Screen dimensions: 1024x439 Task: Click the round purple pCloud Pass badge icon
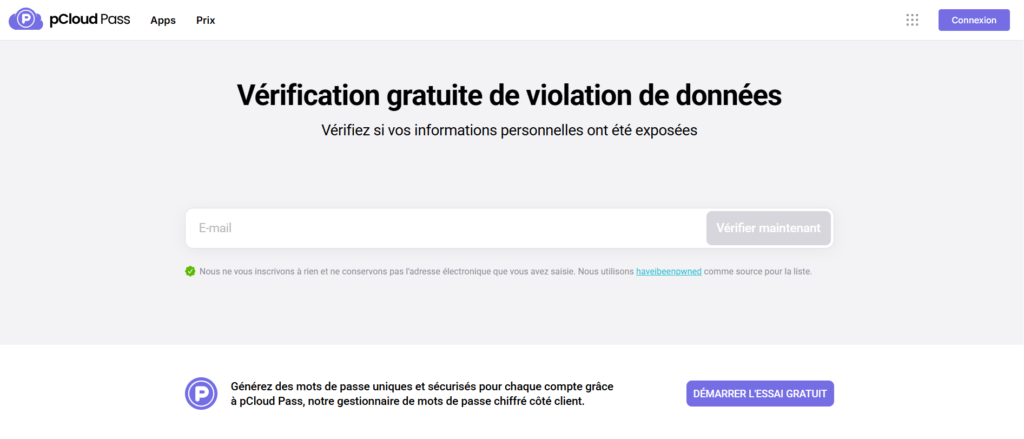point(201,393)
